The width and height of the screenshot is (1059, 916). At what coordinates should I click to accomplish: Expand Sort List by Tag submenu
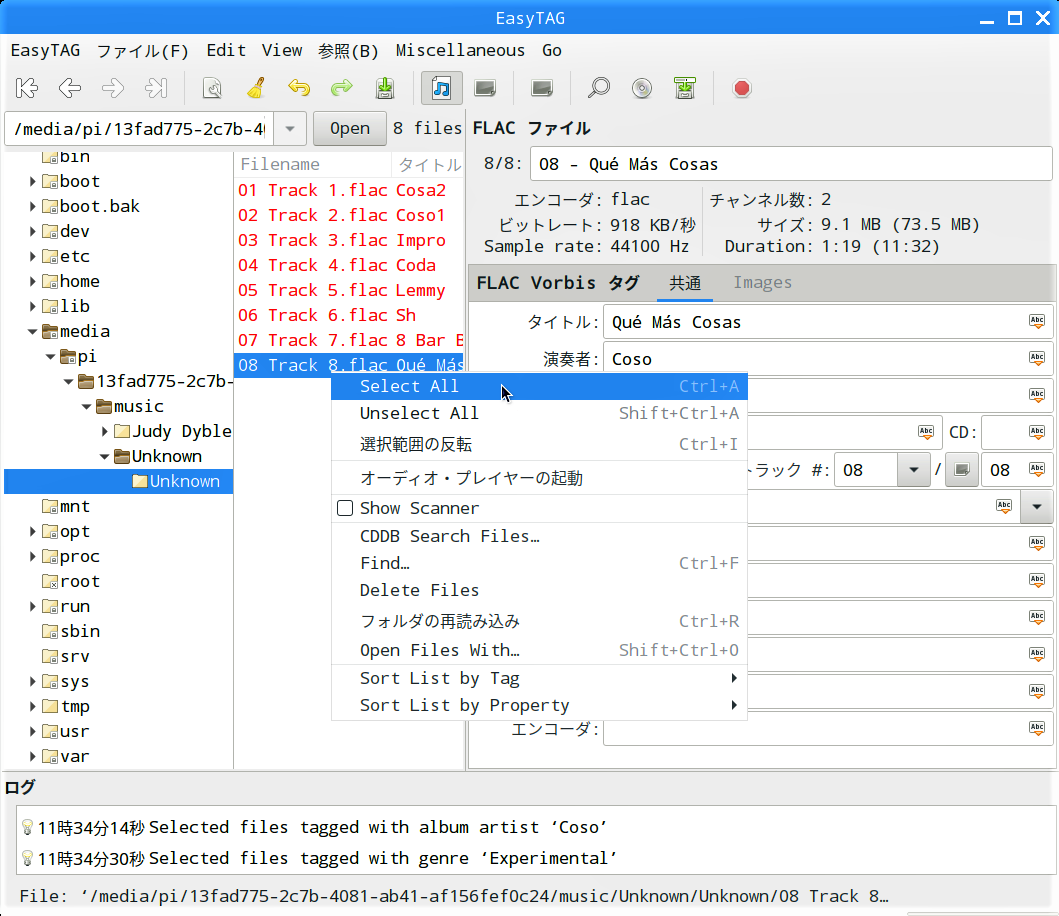539,678
